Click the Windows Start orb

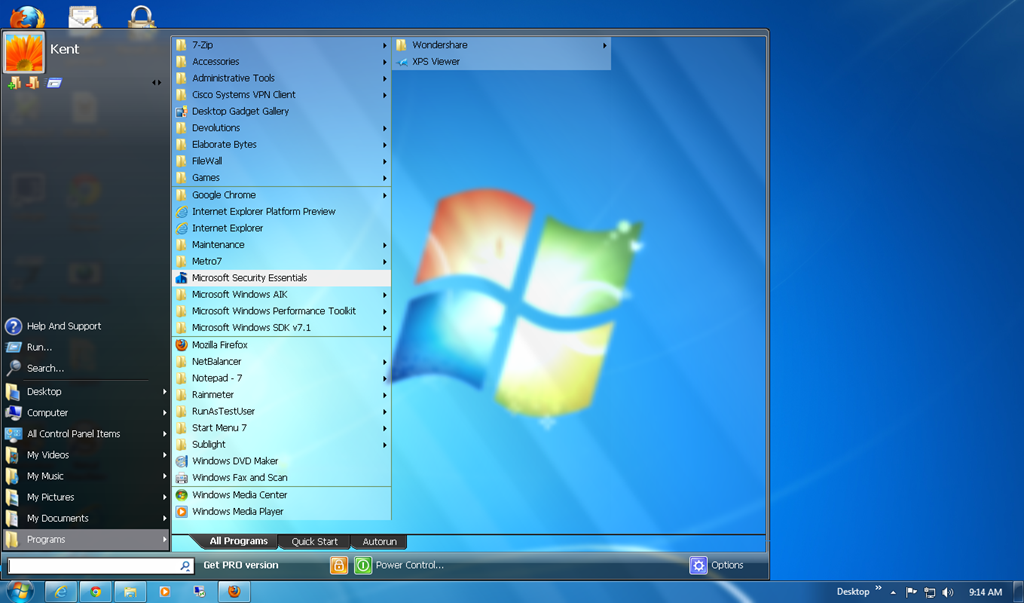pos(20,592)
